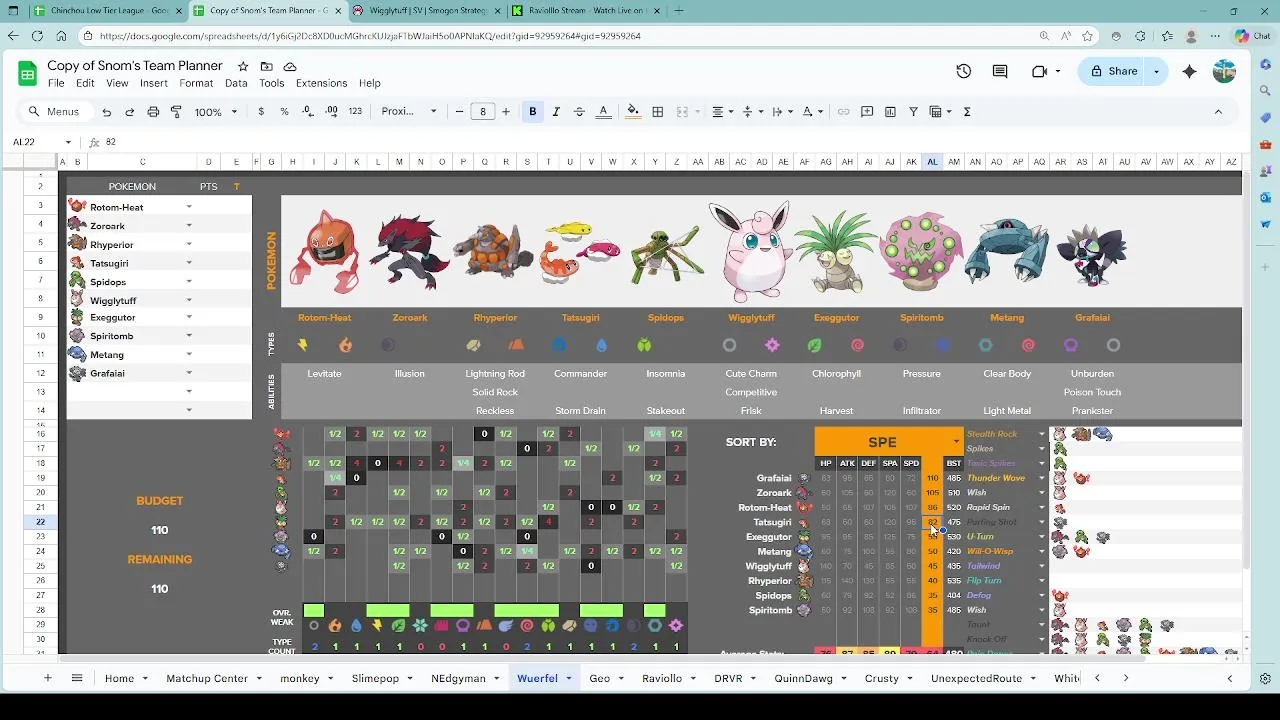Image resolution: width=1280 pixels, height=720 pixels.
Task: Collapse the toolbar with chevron
Action: 1218,112
